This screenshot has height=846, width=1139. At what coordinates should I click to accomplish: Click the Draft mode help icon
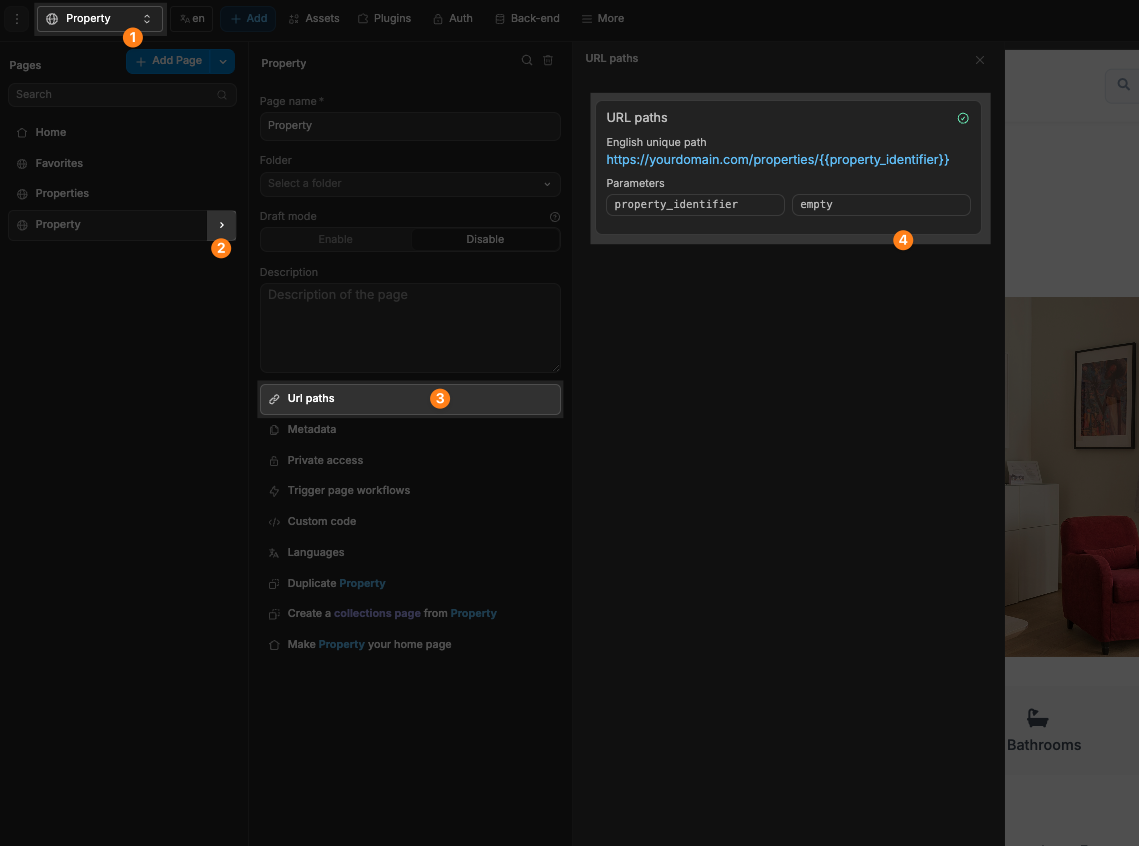pos(555,217)
